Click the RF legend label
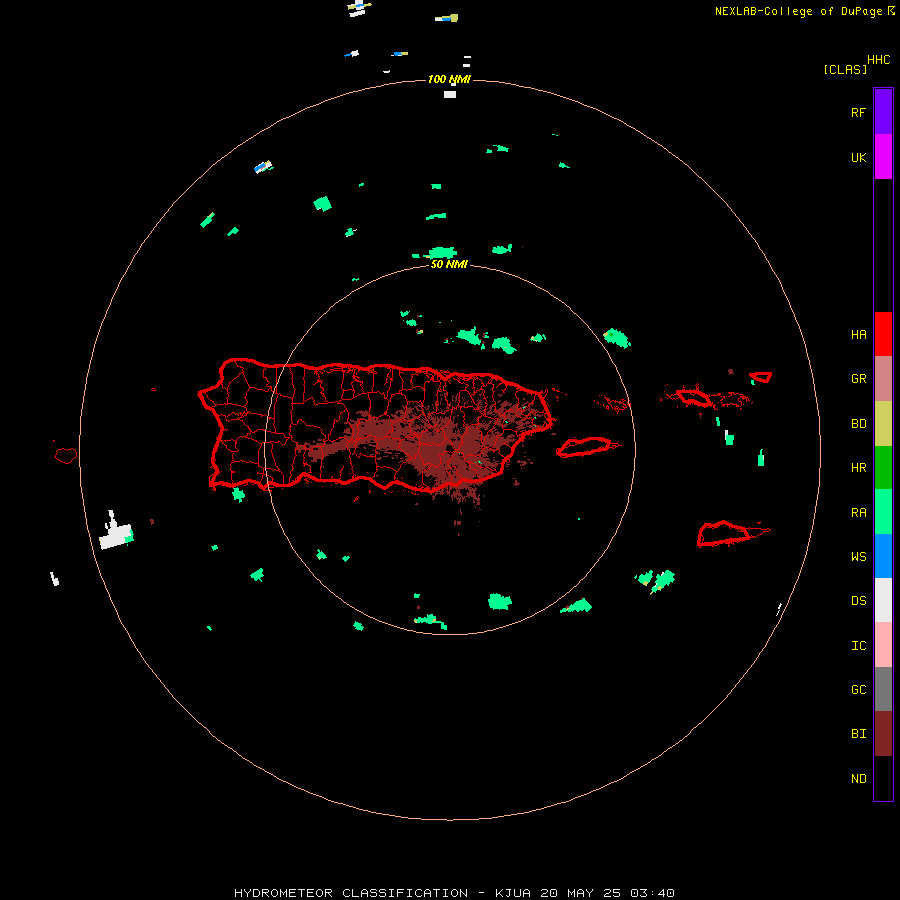The height and width of the screenshot is (900, 900). tap(858, 112)
